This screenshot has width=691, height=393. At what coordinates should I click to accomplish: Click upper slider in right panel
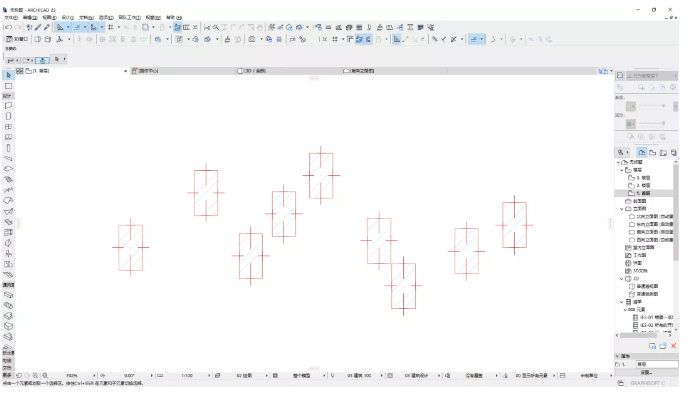pyautogui.click(x=652, y=106)
